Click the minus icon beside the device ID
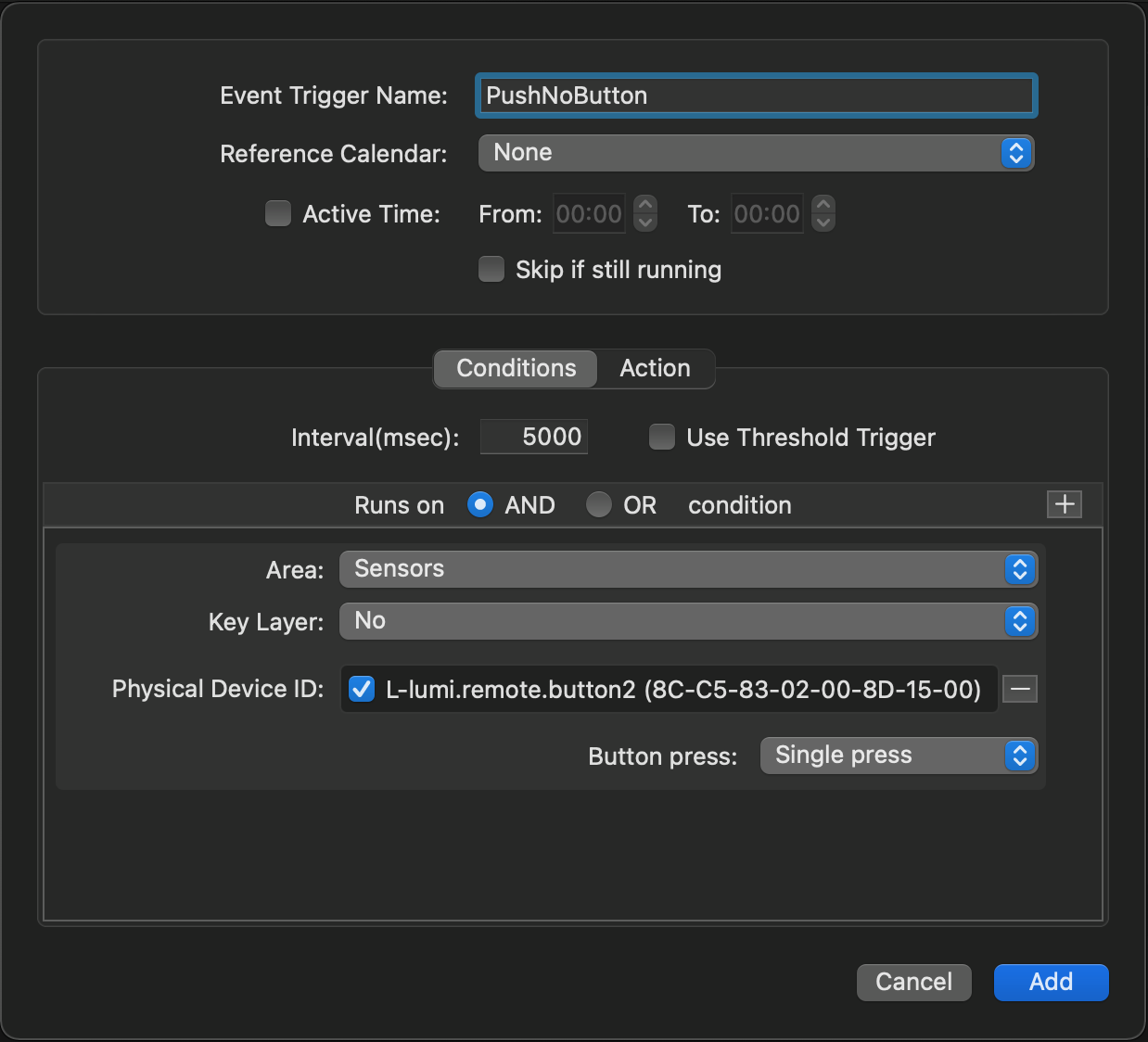The image size is (1148, 1042). 1018,689
